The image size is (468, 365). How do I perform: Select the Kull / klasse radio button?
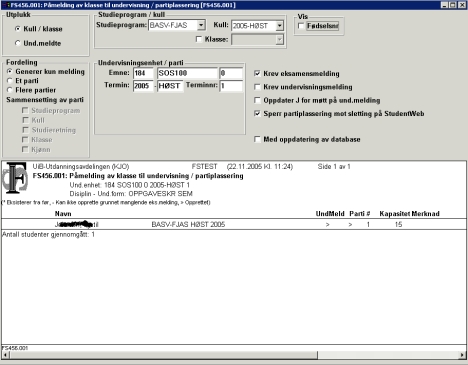click(x=18, y=29)
